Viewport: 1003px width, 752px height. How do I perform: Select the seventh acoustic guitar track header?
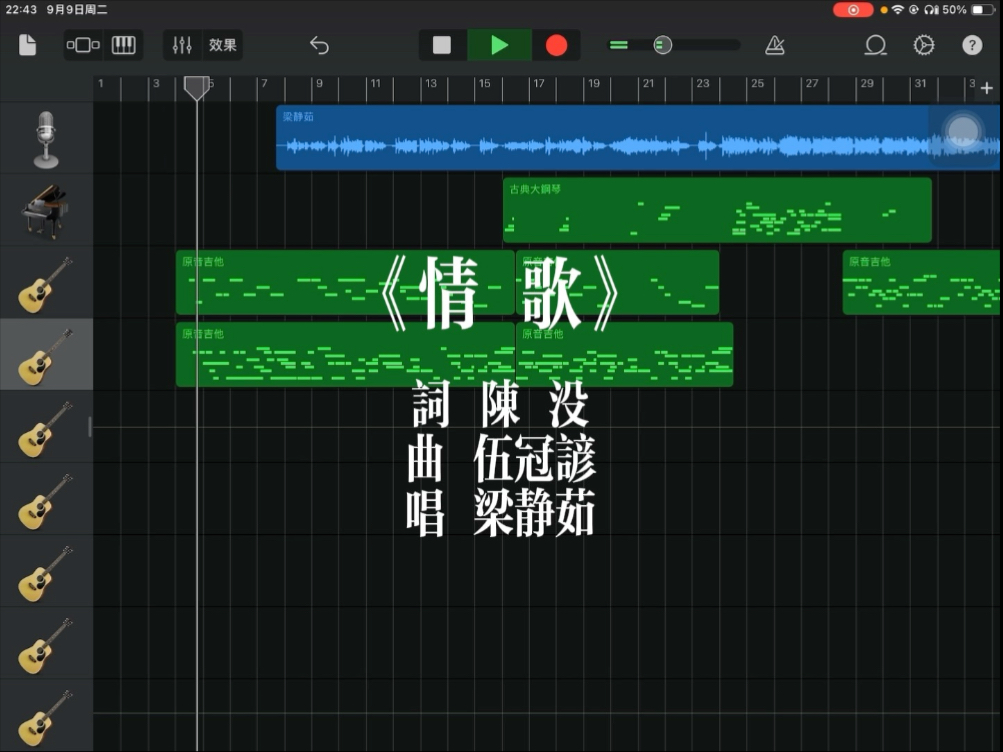pyautogui.click(x=46, y=716)
